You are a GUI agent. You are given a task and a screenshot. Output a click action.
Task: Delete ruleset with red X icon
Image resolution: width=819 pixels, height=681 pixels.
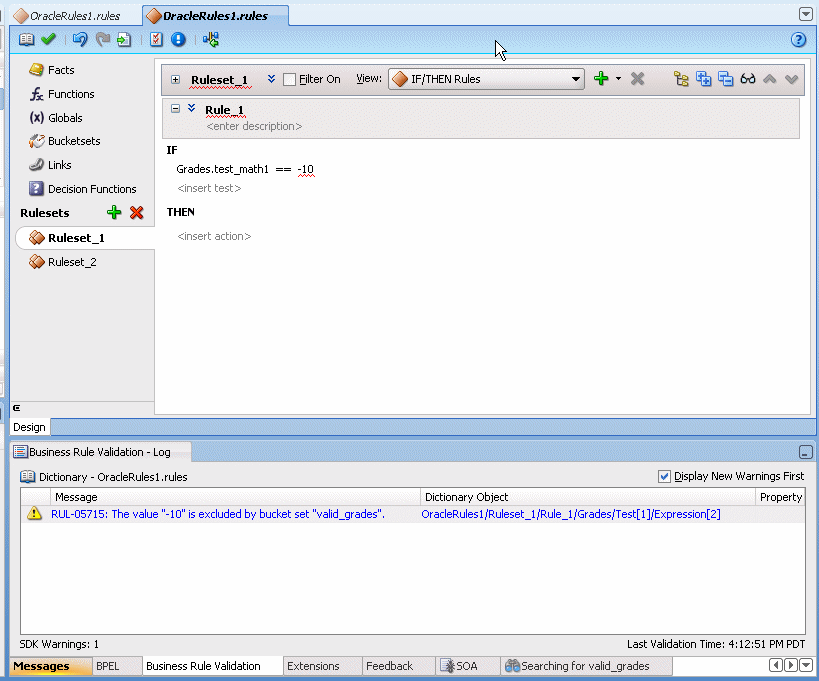pyautogui.click(x=137, y=212)
